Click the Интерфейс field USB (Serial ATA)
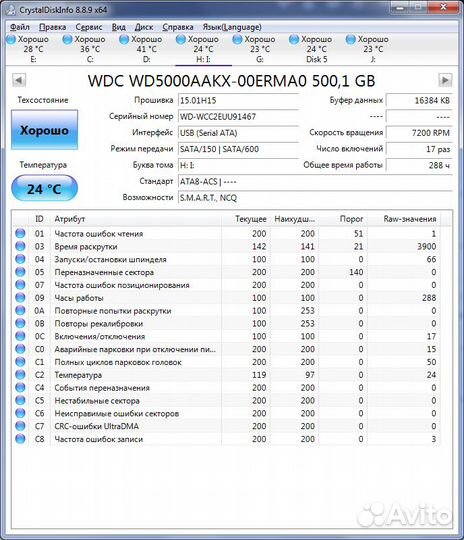Screen dimensions: 464x540 [x=238, y=133]
